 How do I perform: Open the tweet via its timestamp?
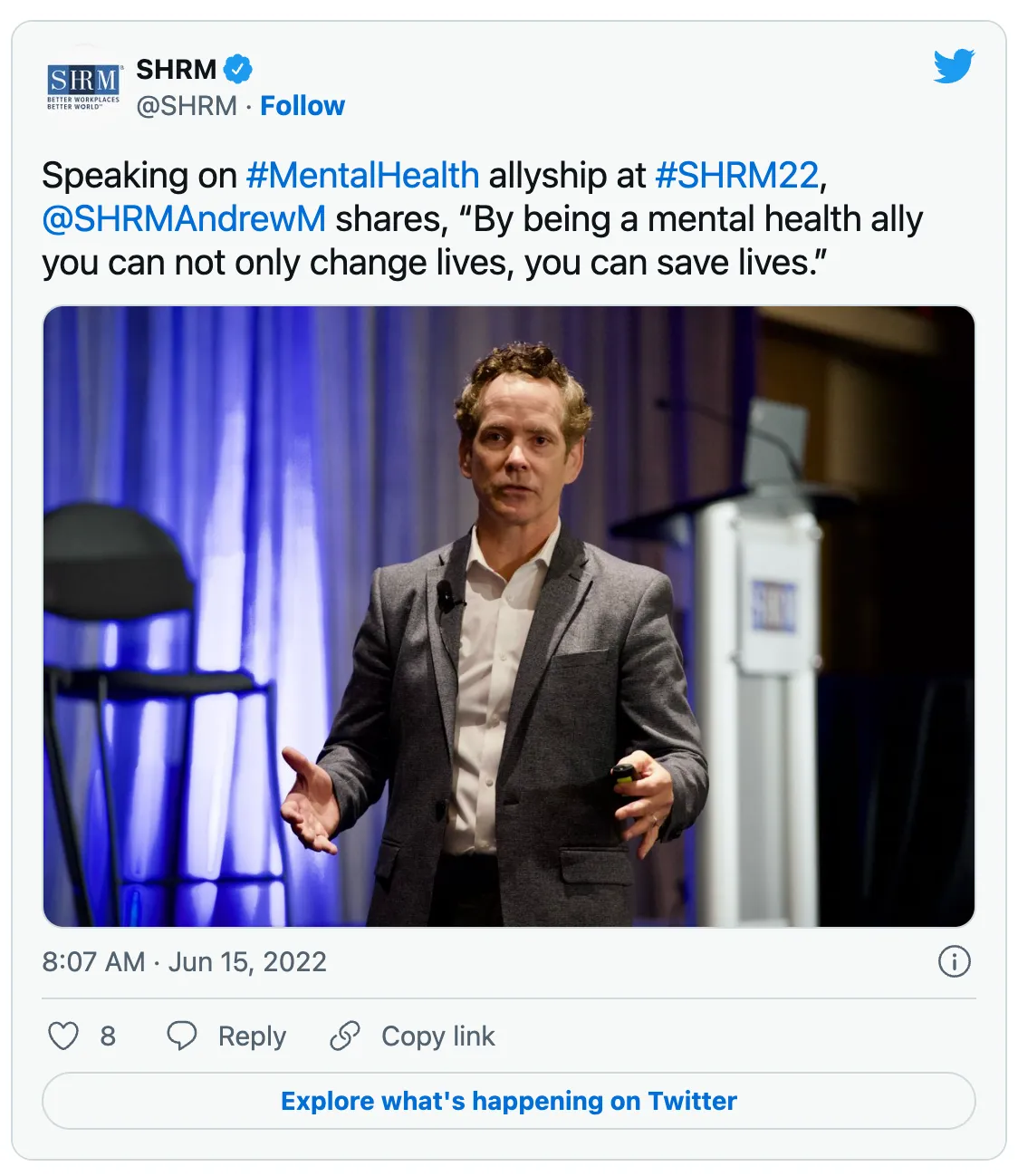[186, 963]
